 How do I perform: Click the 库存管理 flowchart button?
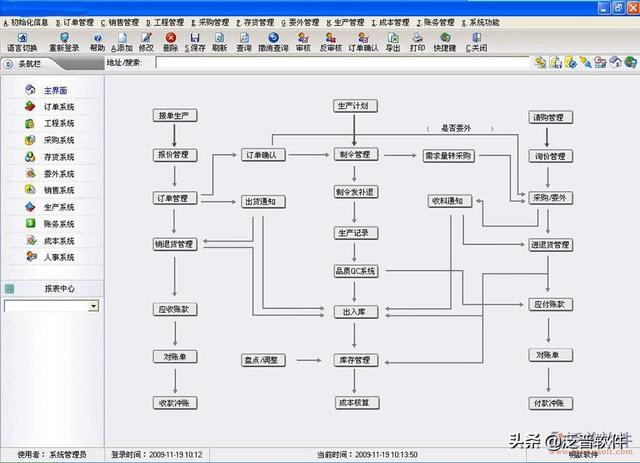(356, 360)
